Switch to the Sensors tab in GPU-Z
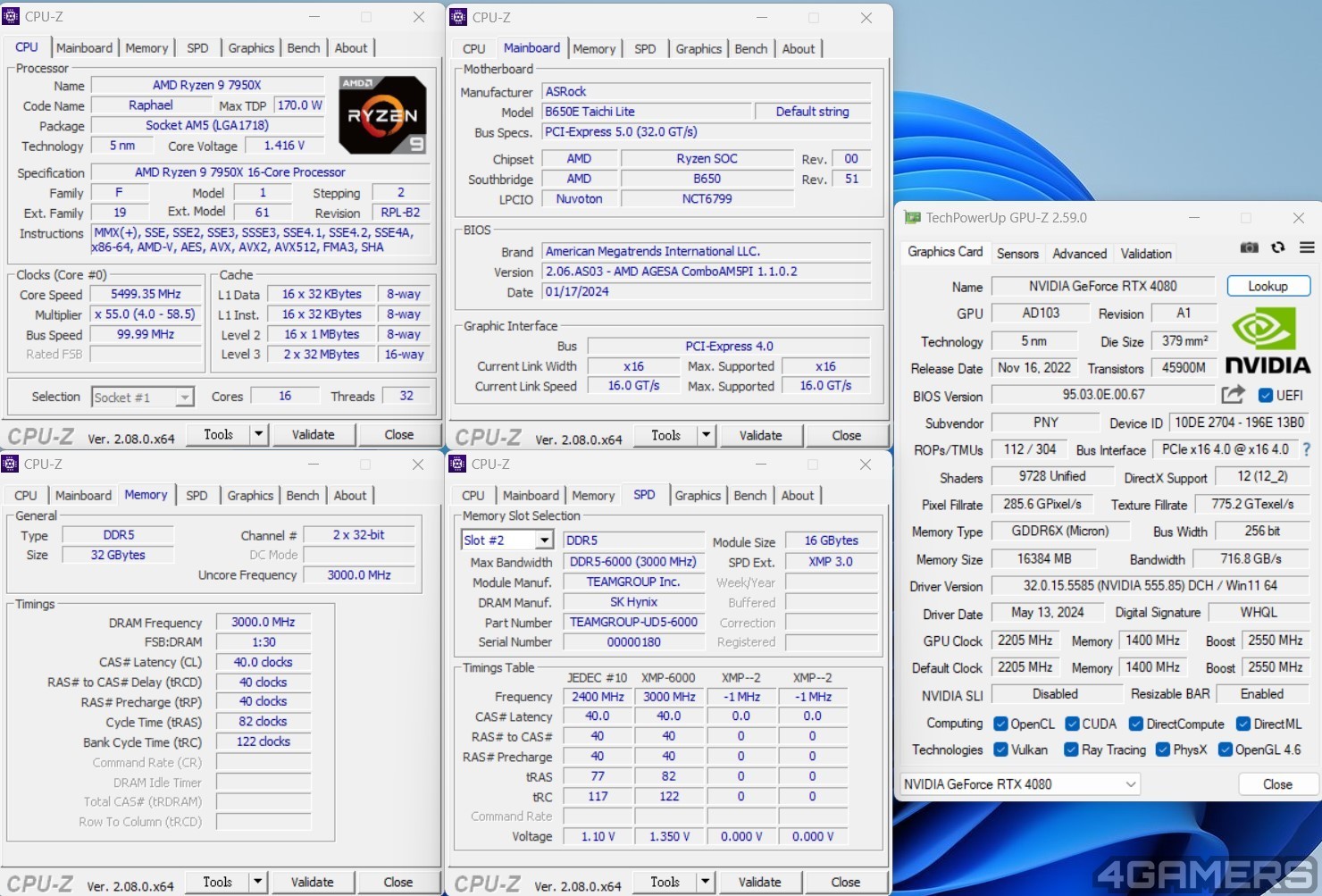The width and height of the screenshot is (1322, 896). point(1017,254)
